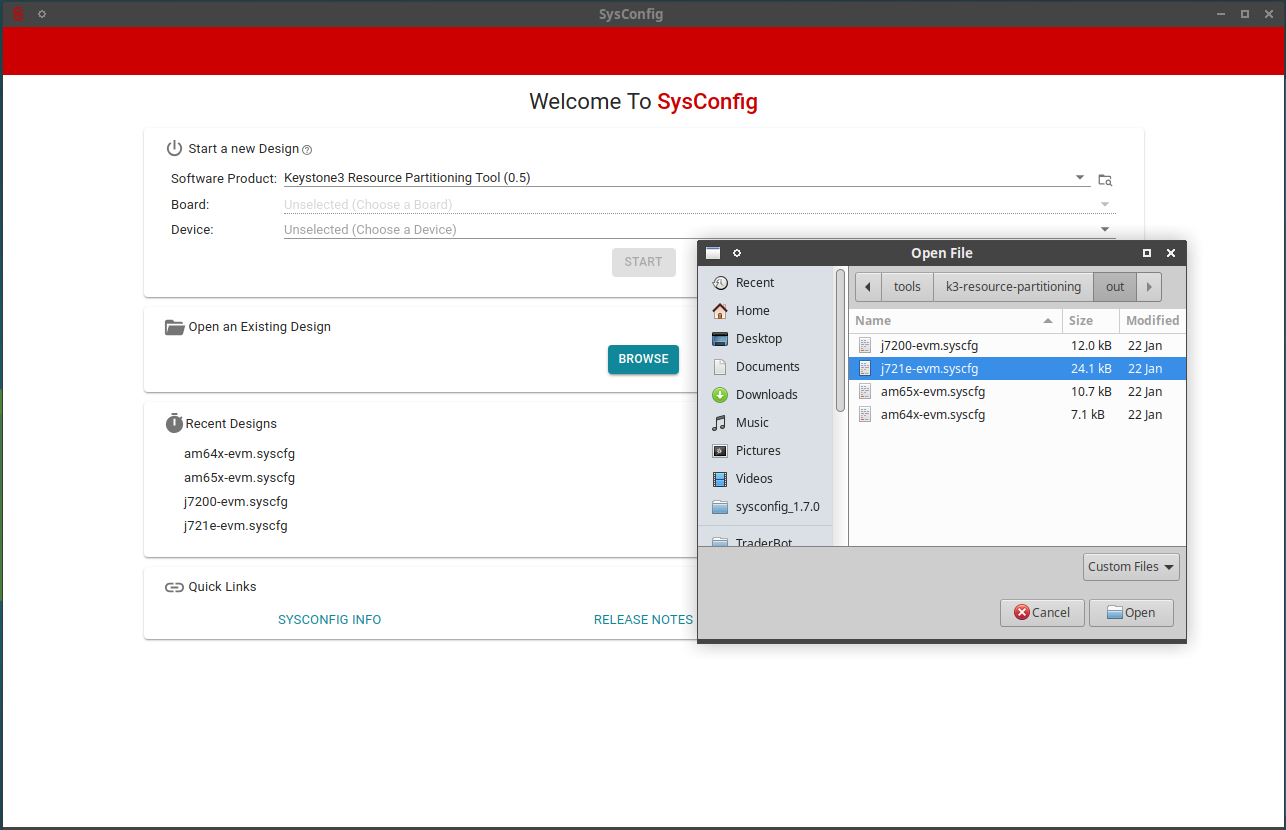Viewport: 1286px width, 830px height.
Task: Click the Cancel button in the Open File dialog
Action: coord(1042,612)
